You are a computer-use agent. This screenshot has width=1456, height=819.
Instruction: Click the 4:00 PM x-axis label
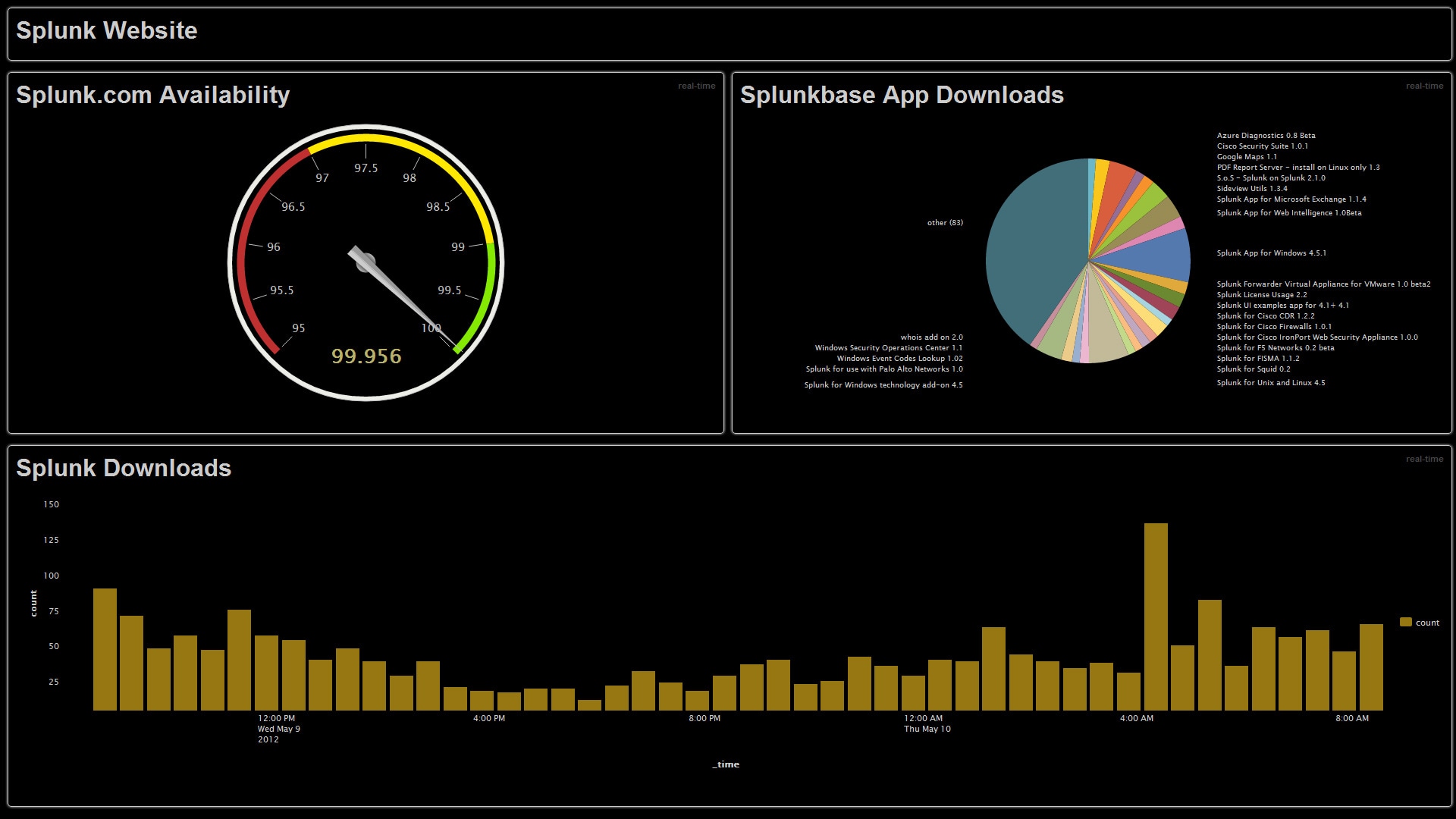pos(489,718)
